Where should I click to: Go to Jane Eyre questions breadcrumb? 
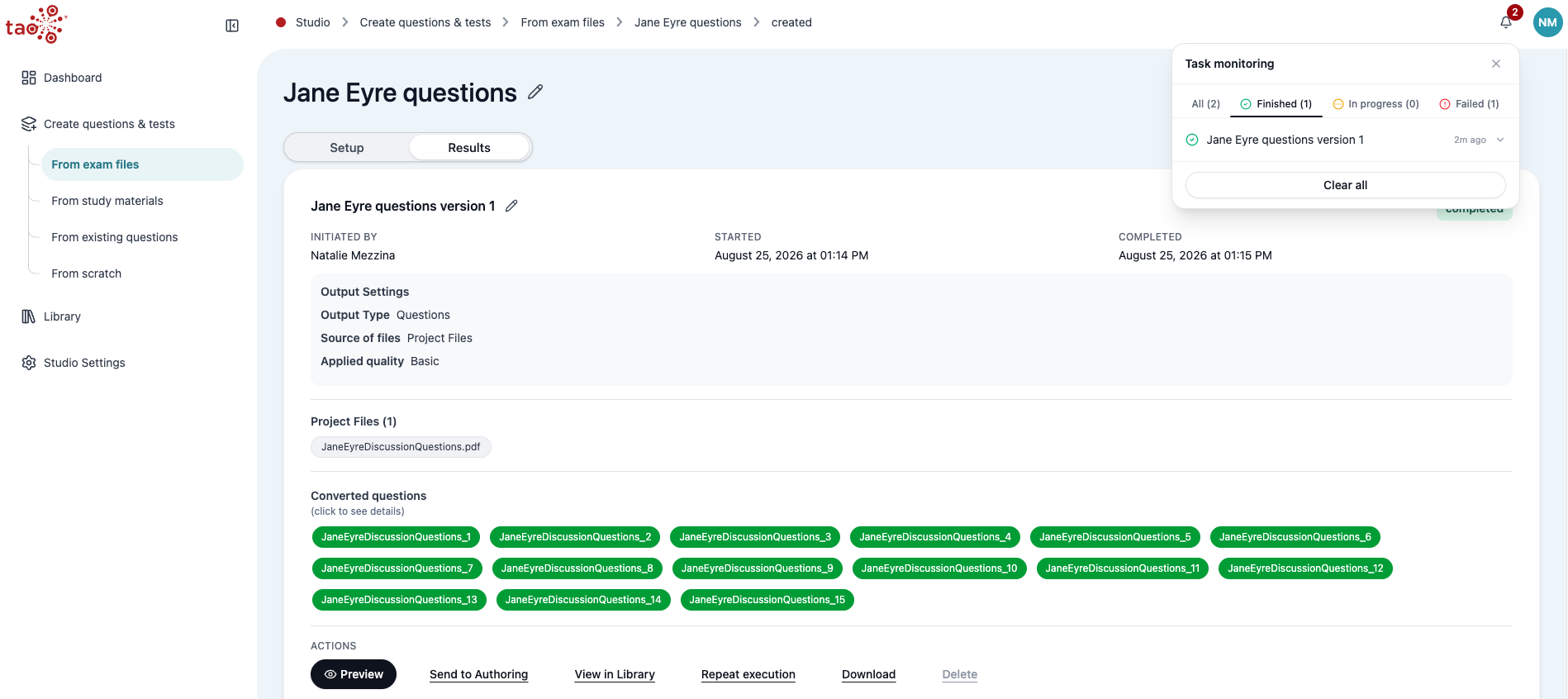(688, 22)
